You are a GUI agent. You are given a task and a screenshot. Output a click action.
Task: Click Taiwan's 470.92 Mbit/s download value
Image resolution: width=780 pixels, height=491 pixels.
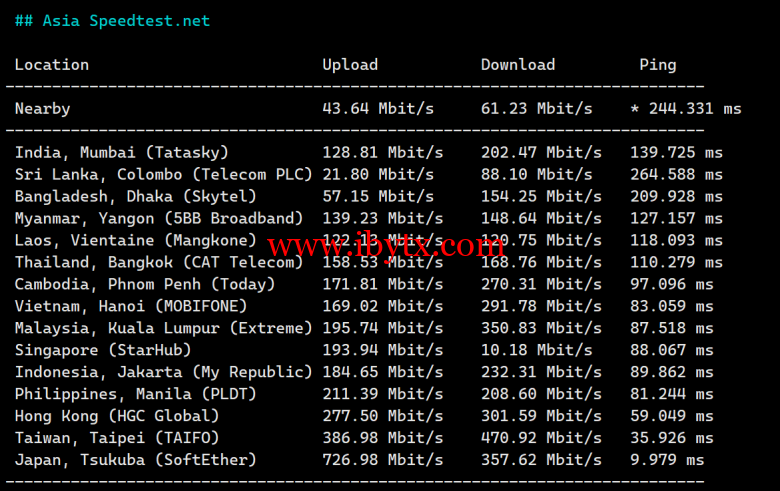pyautogui.click(x=541, y=438)
